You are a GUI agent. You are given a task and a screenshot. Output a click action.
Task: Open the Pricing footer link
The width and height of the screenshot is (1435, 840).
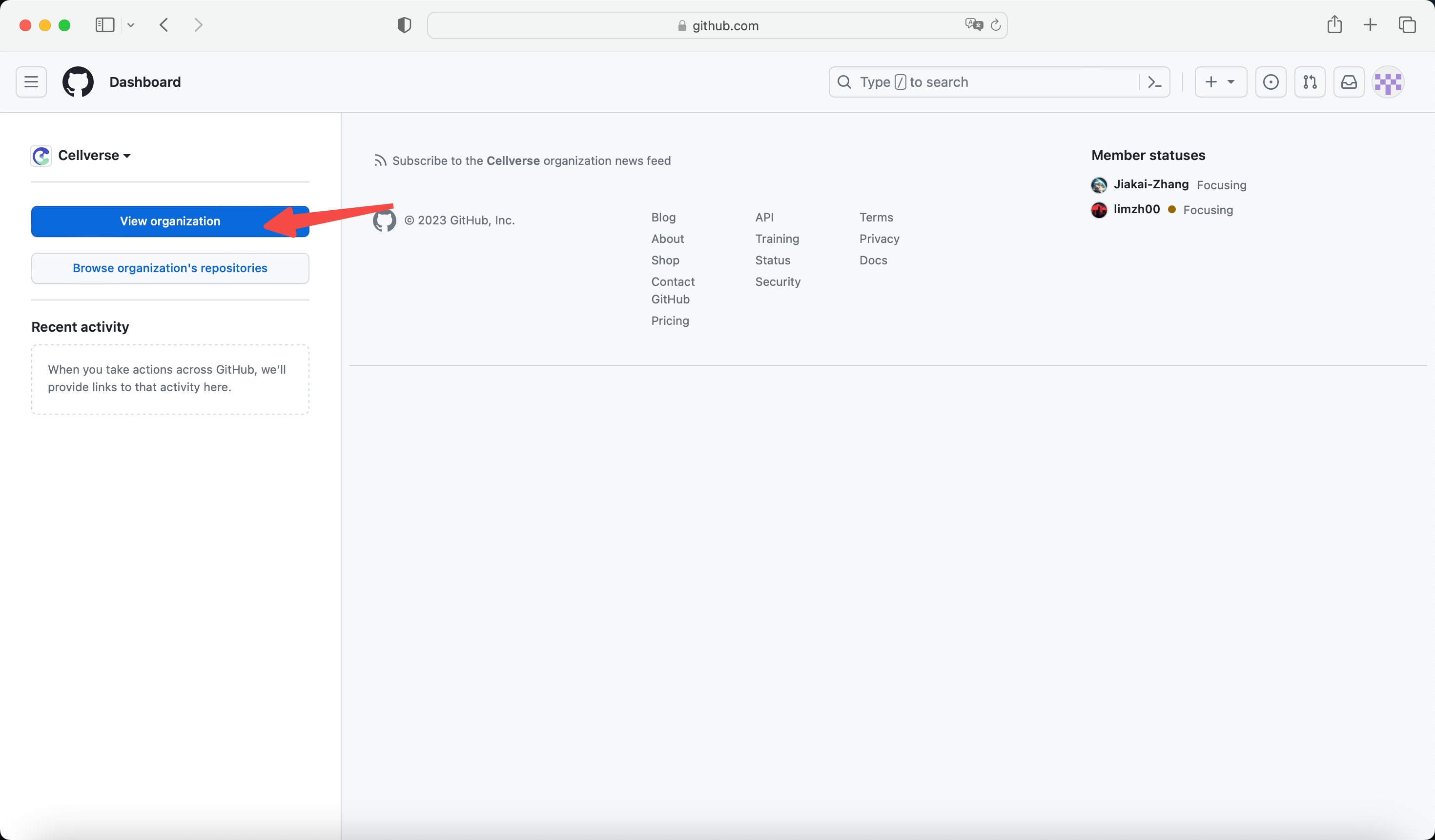(670, 321)
